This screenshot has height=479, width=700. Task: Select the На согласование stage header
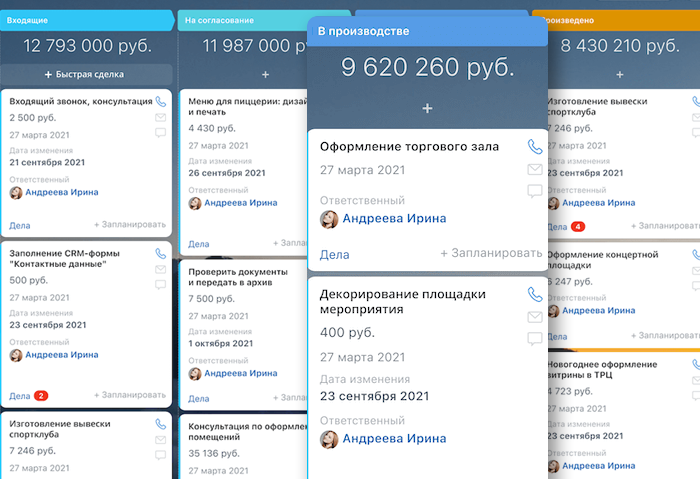pyautogui.click(x=240, y=19)
